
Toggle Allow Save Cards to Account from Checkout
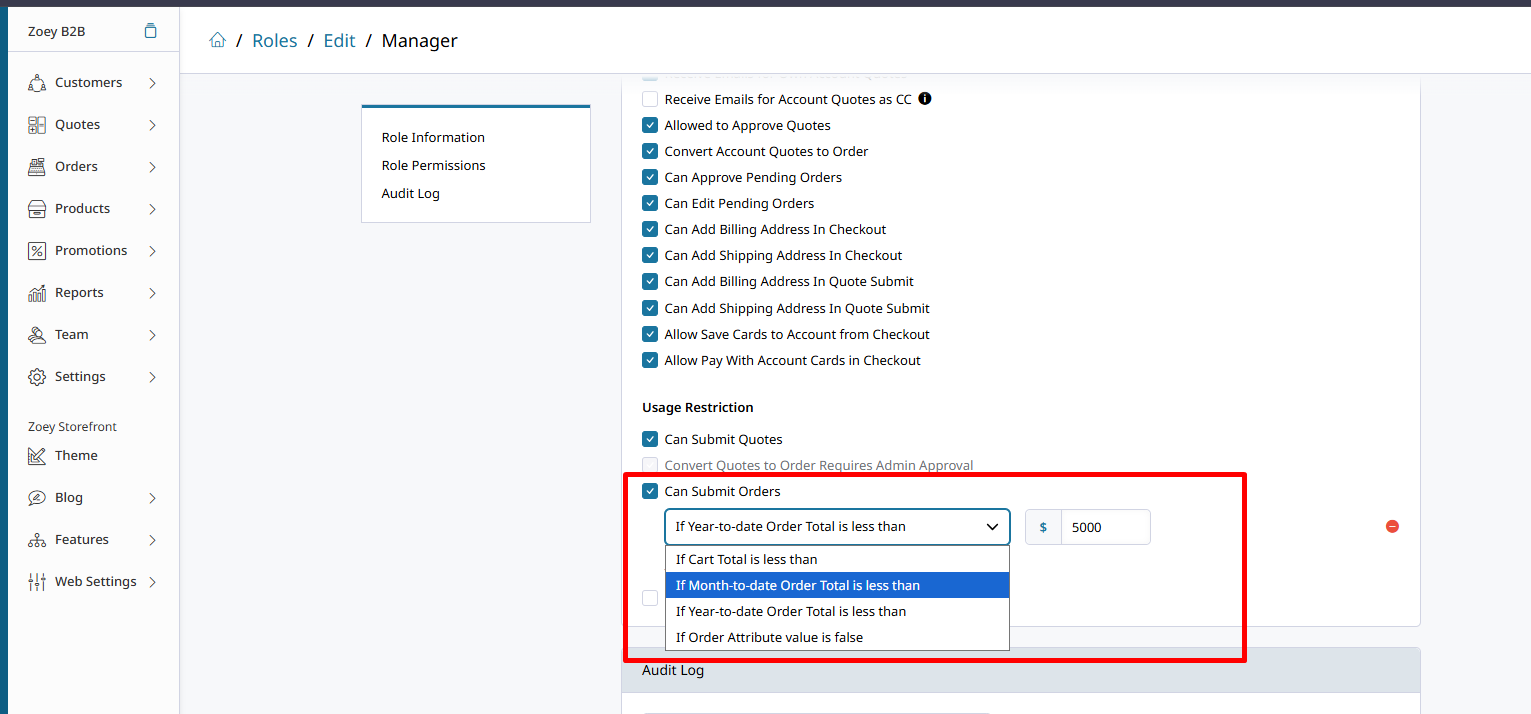tap(650, 334)
